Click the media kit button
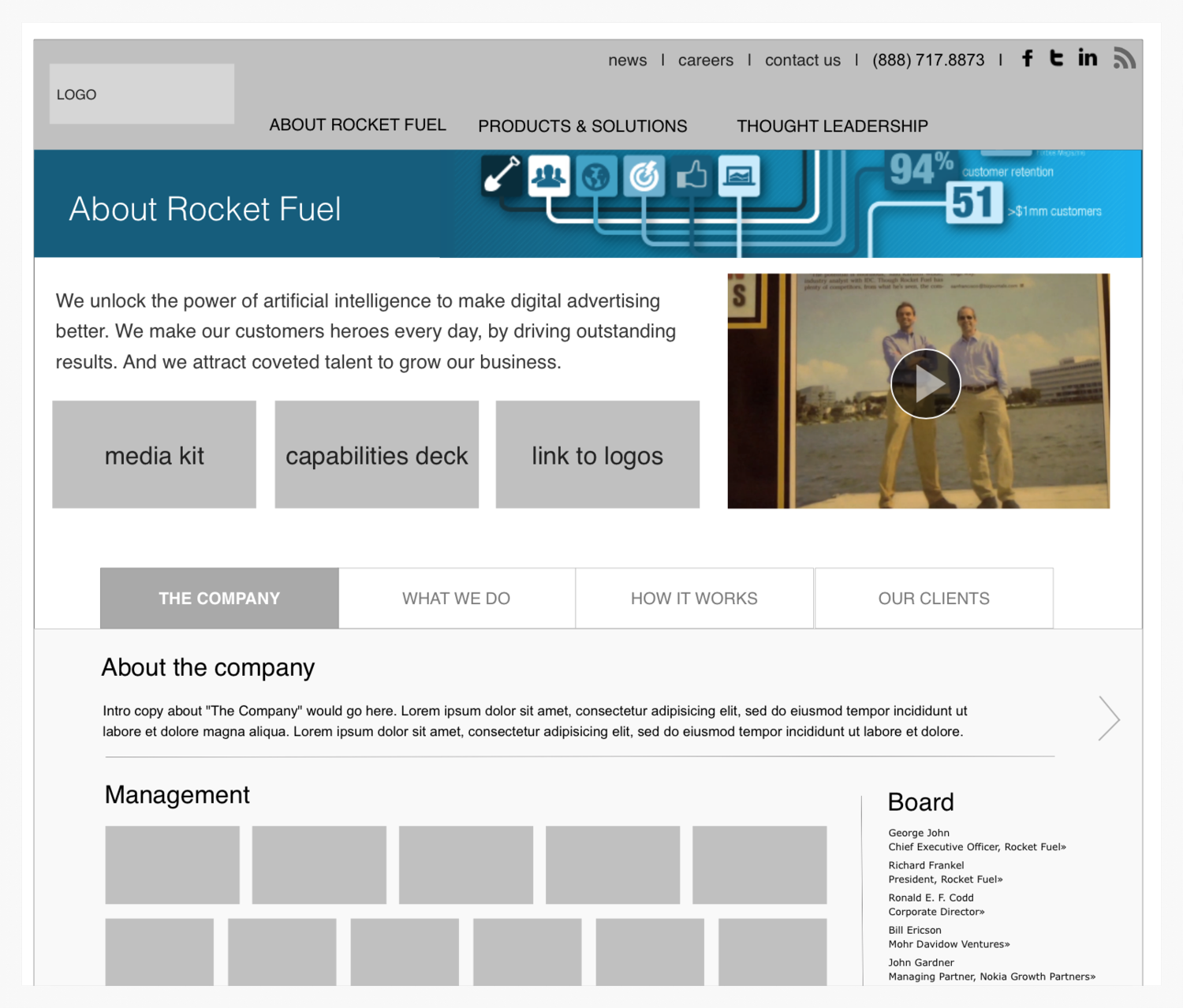The width and height of the screenshot is (1183, 1008). 155,454
